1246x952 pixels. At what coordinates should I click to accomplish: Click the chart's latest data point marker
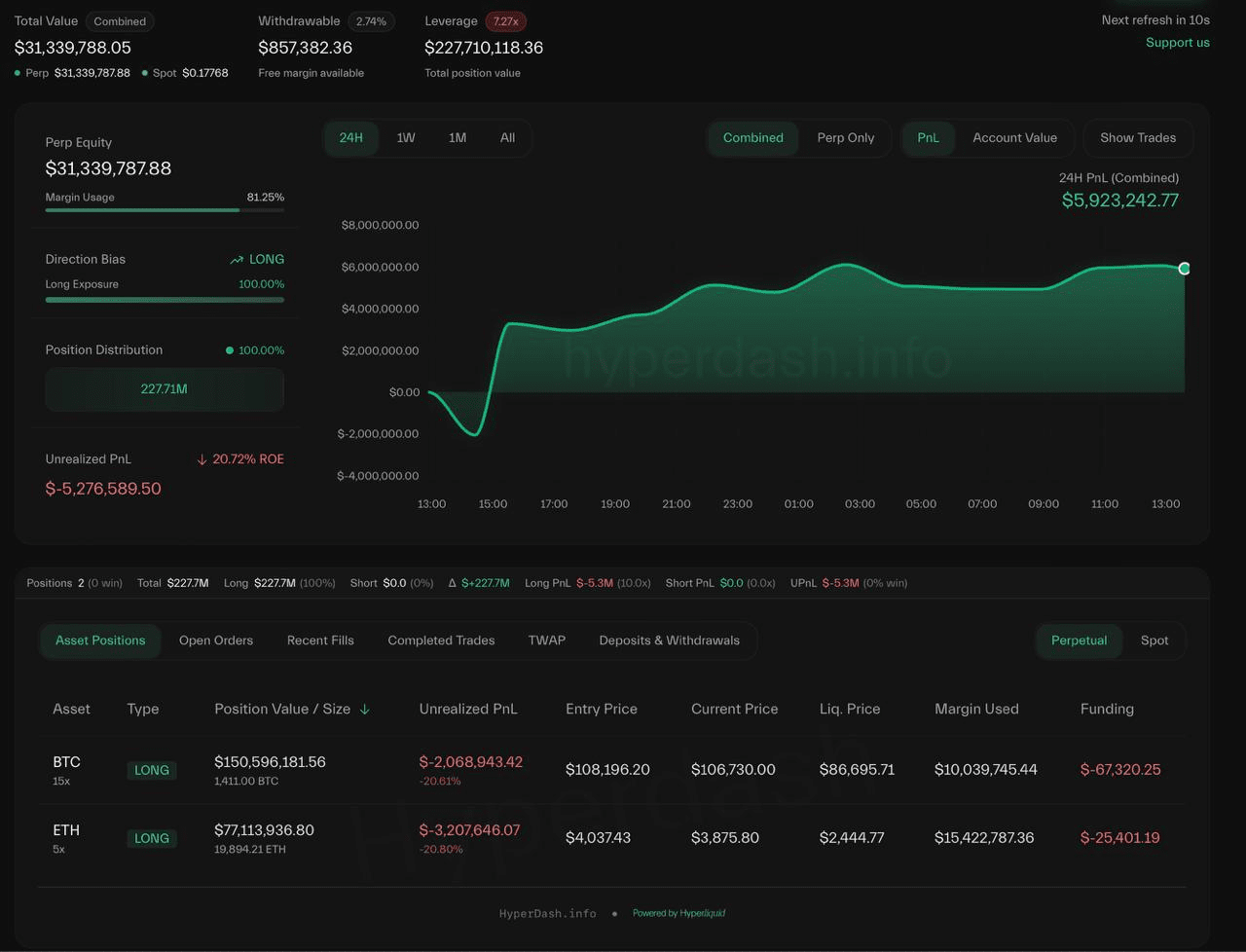[x=1184, y=269]
